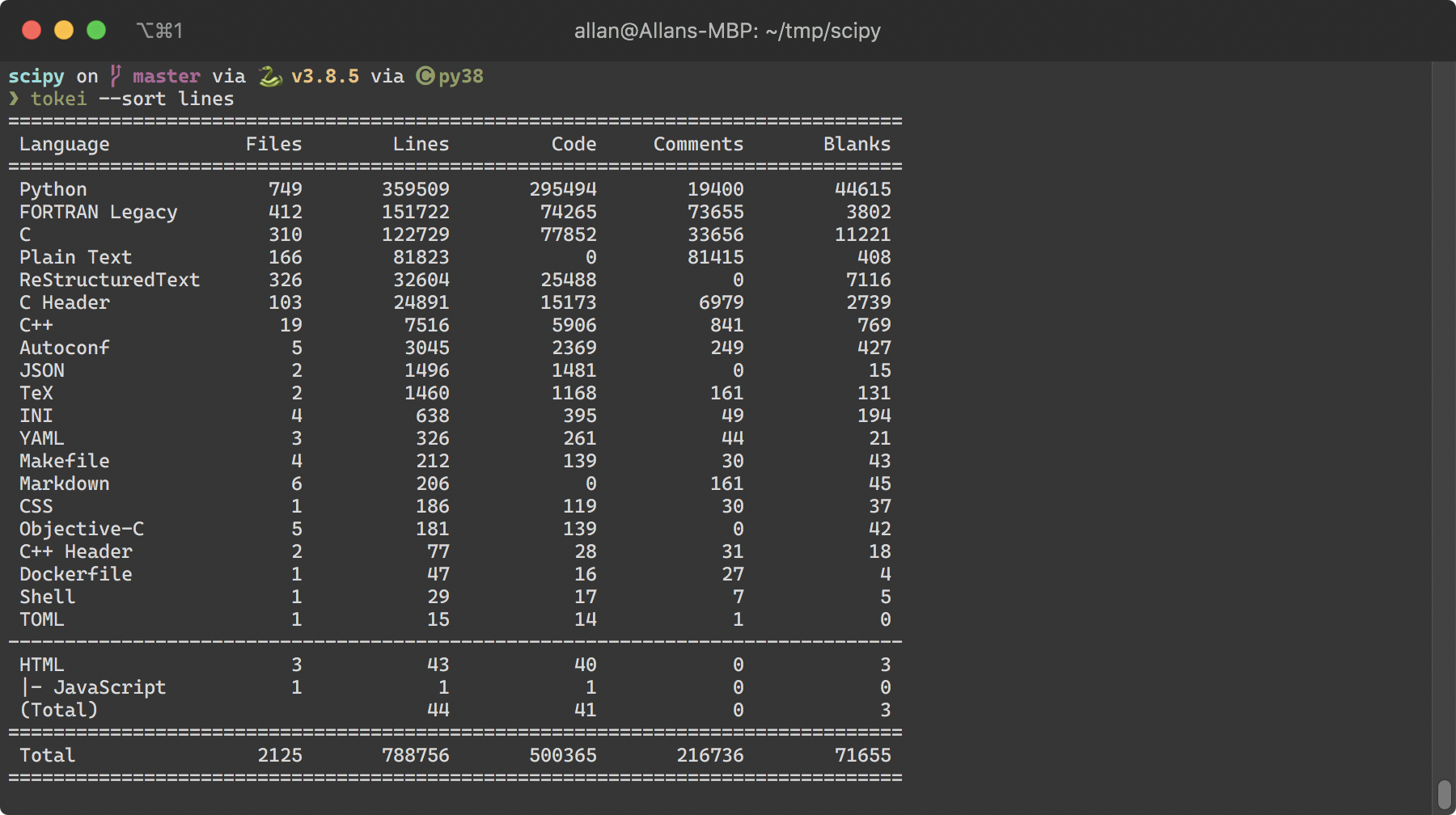
Task: Click the green zoom window button
Action: coord(96,31)
